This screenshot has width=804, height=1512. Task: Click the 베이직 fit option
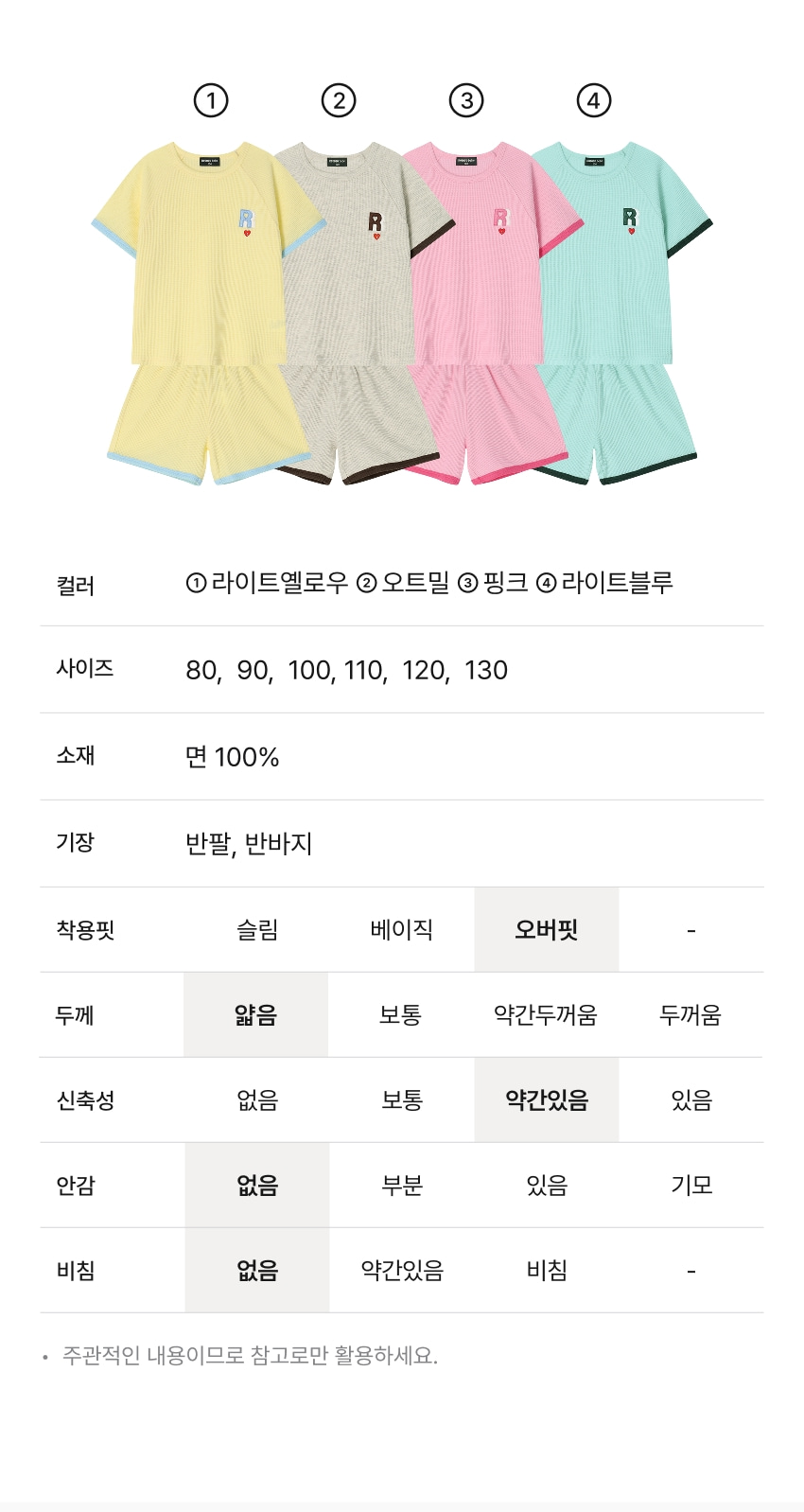click(x=402, y=930)
